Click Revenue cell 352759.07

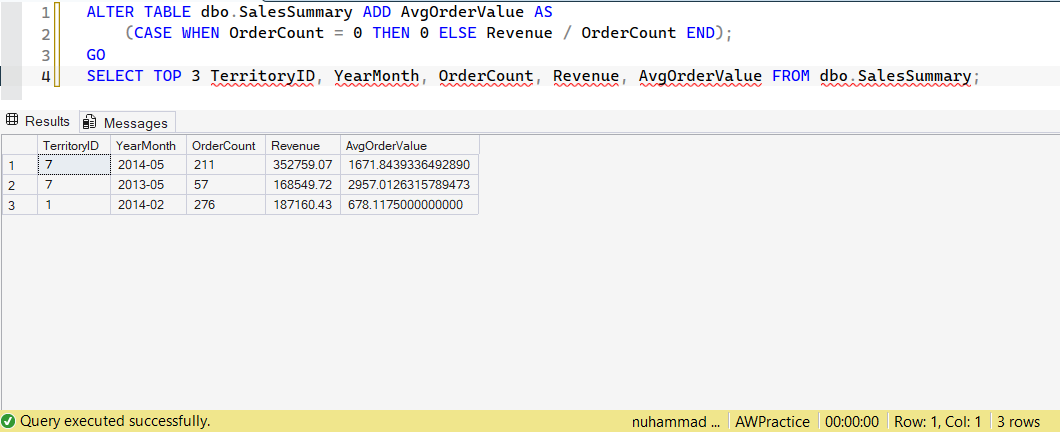coord(303,165)
